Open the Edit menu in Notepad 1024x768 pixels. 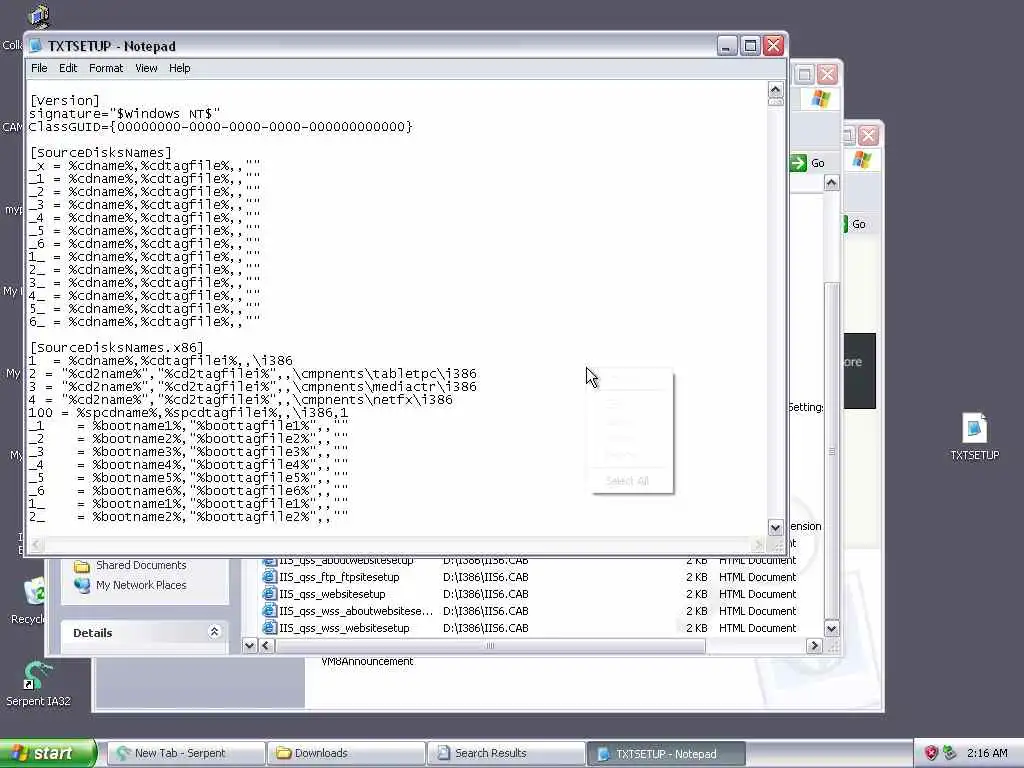(x=68, y=68)
